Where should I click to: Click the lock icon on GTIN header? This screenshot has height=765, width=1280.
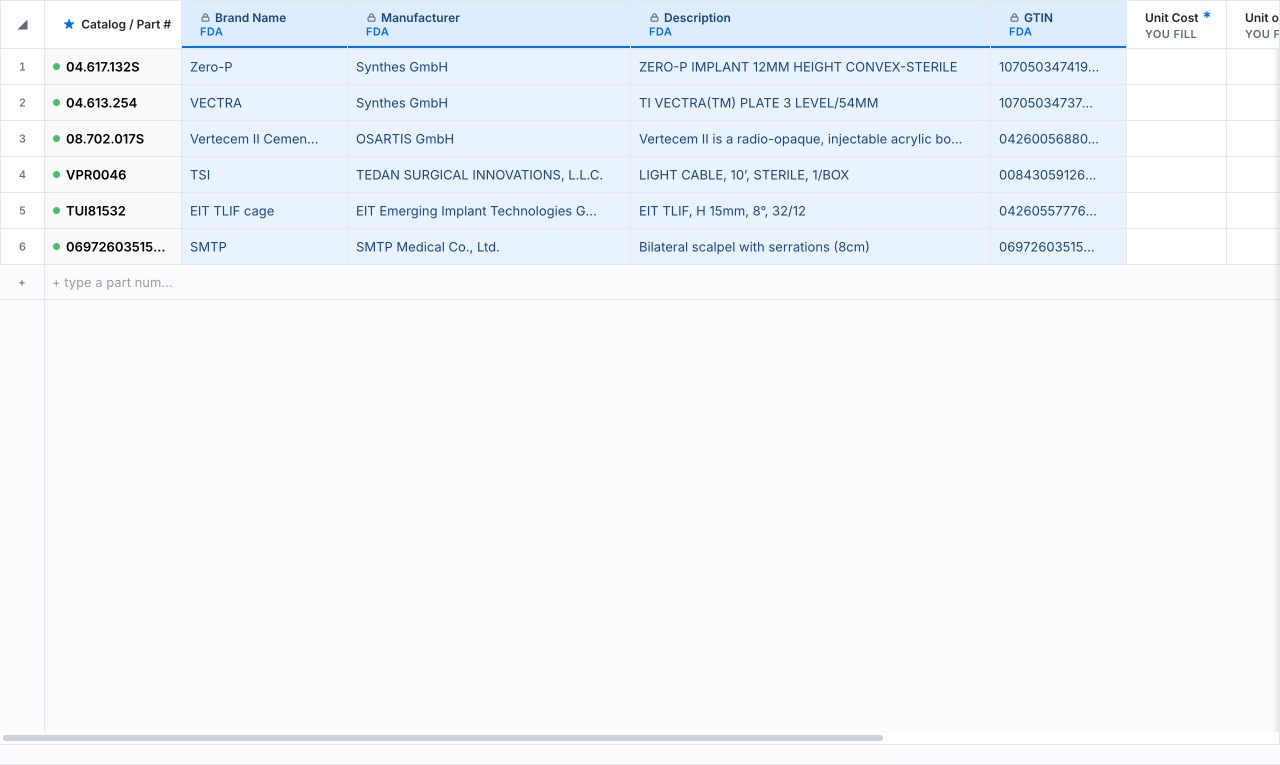pyautogui.click(x=1014, y=18)
